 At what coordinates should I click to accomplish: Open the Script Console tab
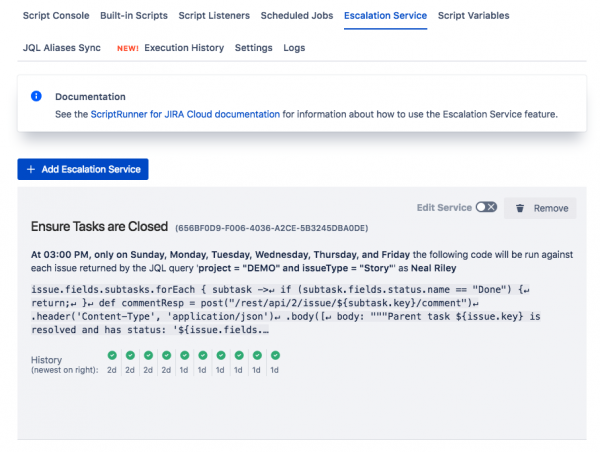click(56, 16)
